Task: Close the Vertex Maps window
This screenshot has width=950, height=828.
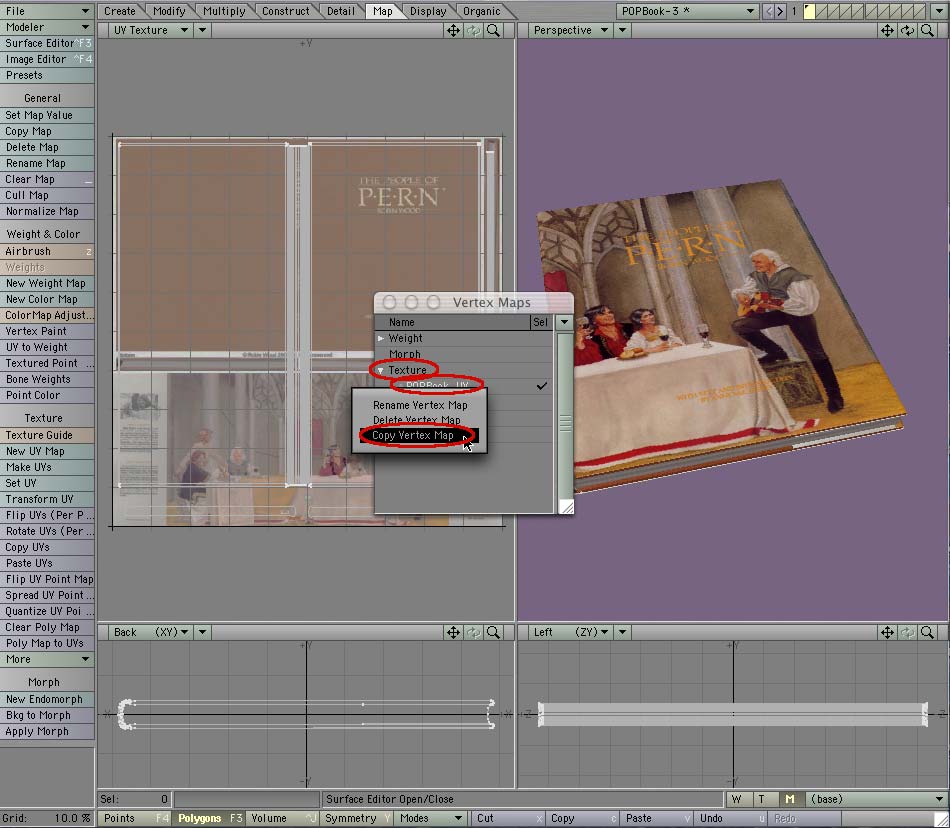Action: pos(390,302)
